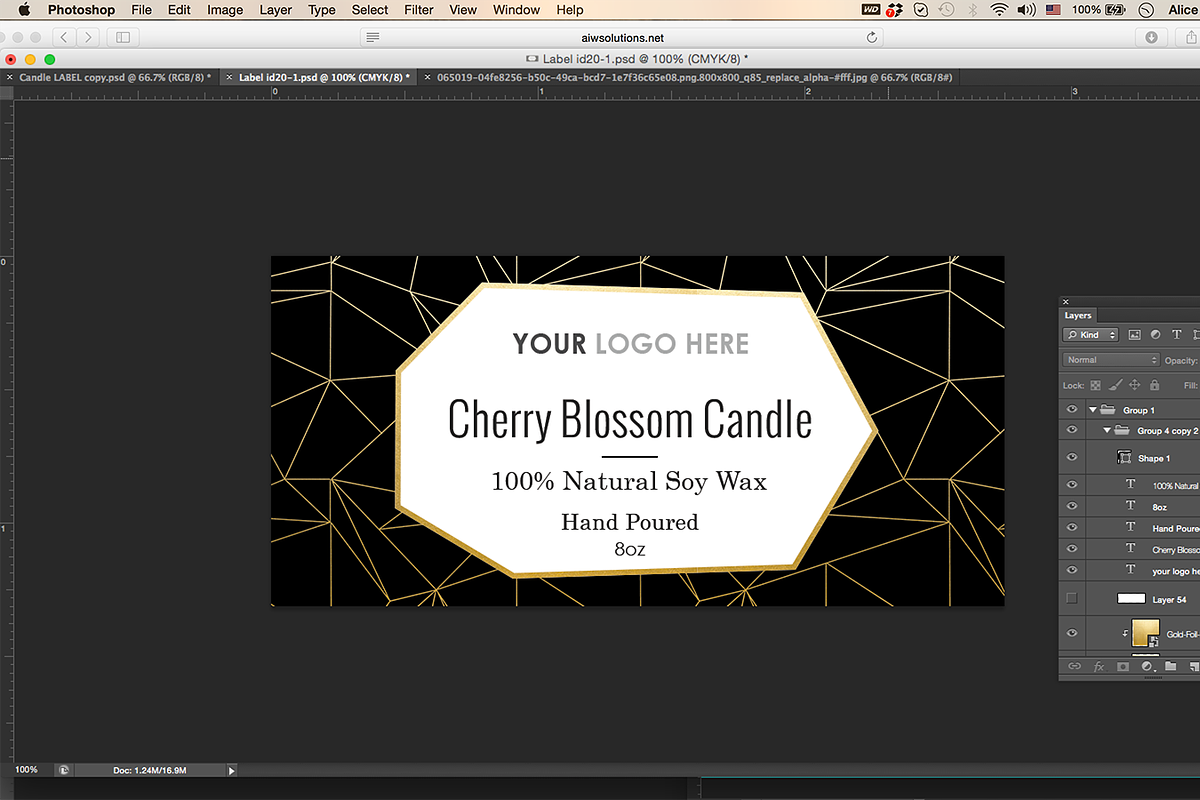Open the Kind filter dropdown
This screenshot has width=1200, height=800.
click(1090, 335)
